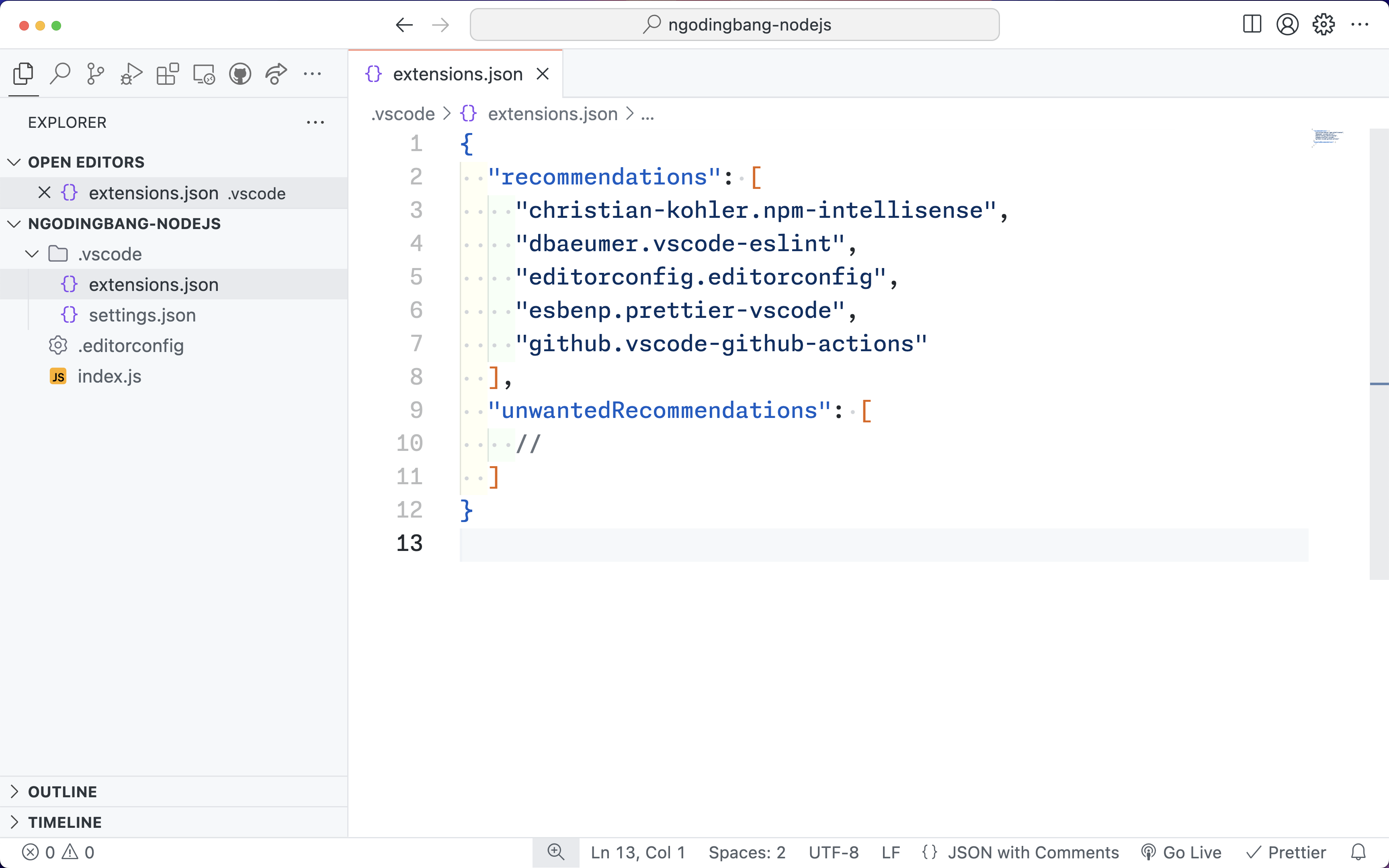Open the Accounts icon
1389x868 pixels.
(x=1287, y=25)
